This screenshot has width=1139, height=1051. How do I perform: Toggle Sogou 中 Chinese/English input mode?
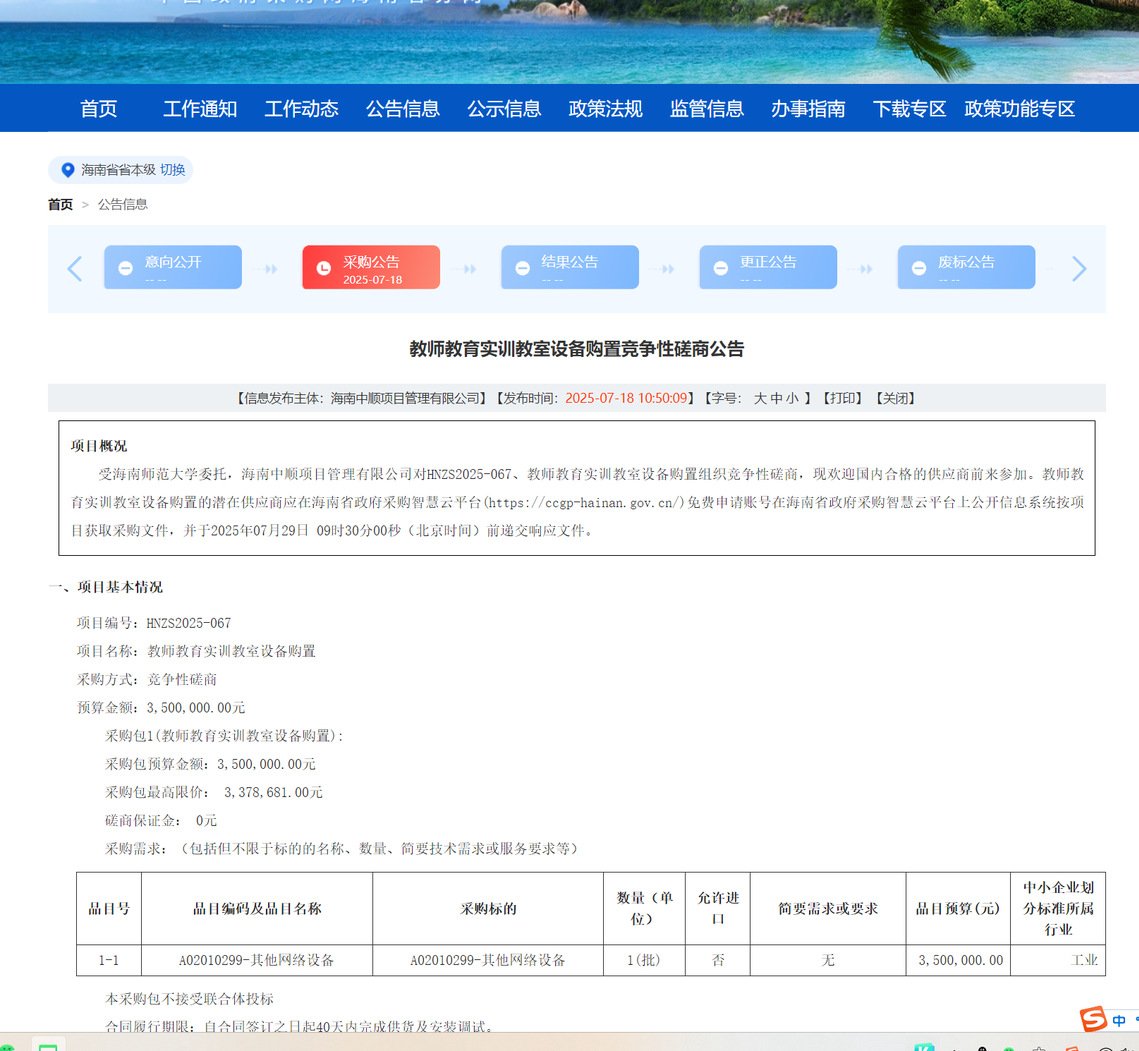point(1119,1020)
